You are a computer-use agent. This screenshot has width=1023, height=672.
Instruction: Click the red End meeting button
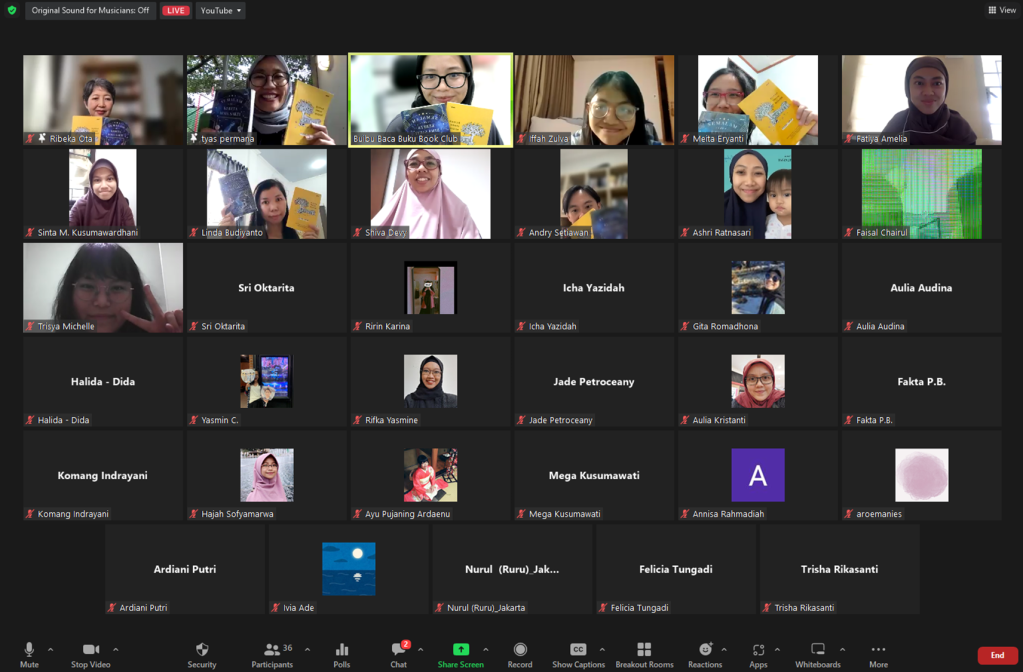coord(997,655)
